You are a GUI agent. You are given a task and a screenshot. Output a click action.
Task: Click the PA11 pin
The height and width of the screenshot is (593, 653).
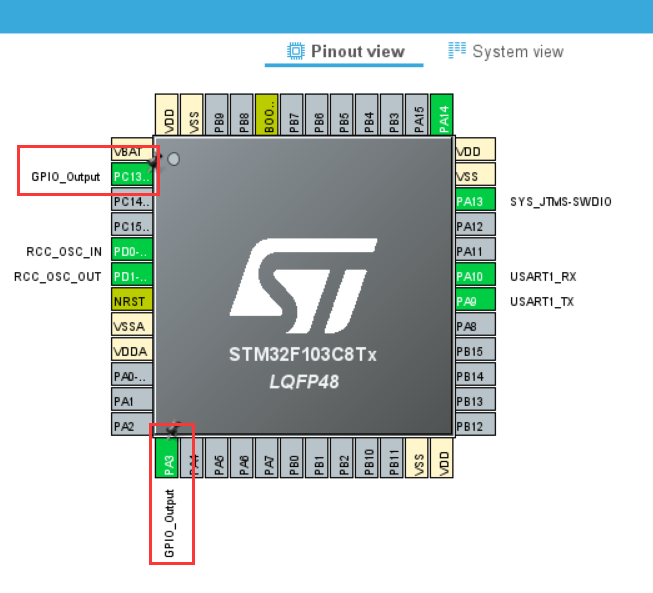pyautogui.click(x=475, y=251)
